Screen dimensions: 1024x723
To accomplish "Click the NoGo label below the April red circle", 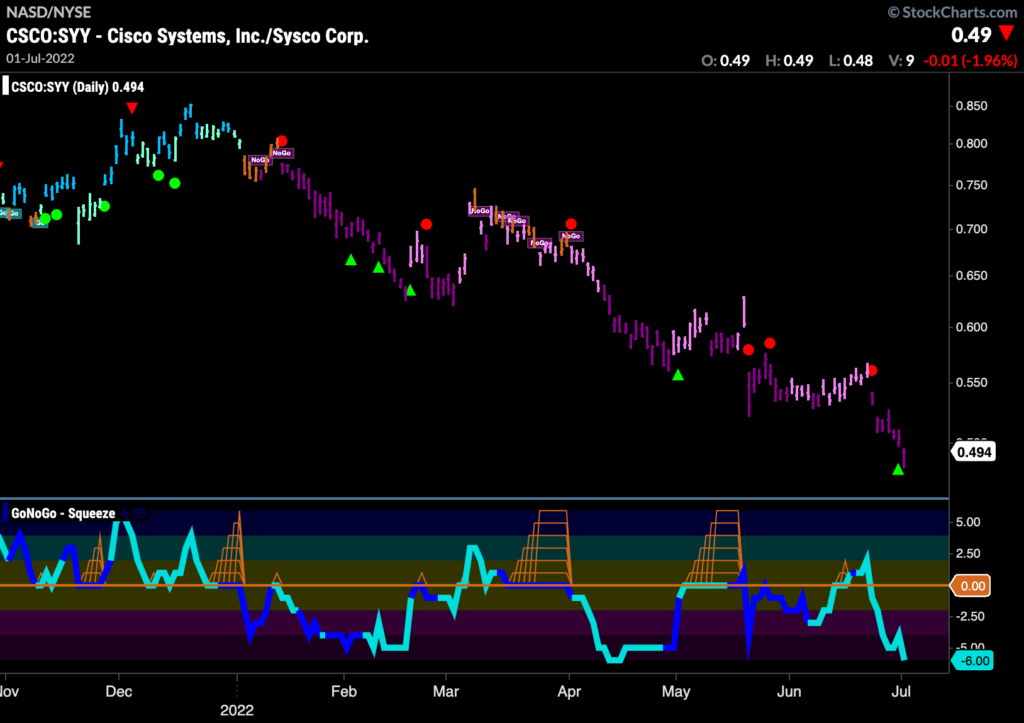I will tap(571, 236).
